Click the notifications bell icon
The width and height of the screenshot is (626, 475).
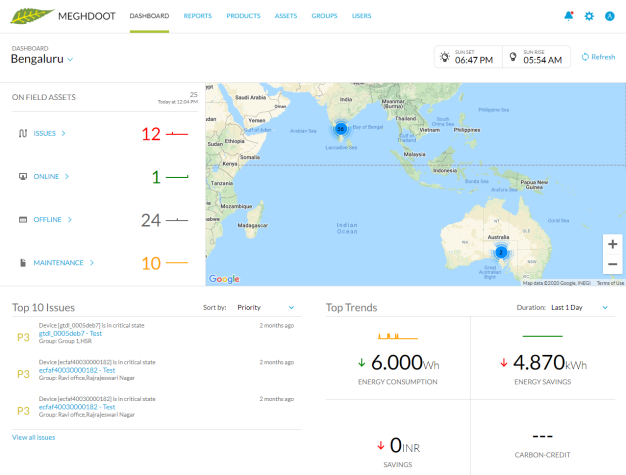click(569, 16)
